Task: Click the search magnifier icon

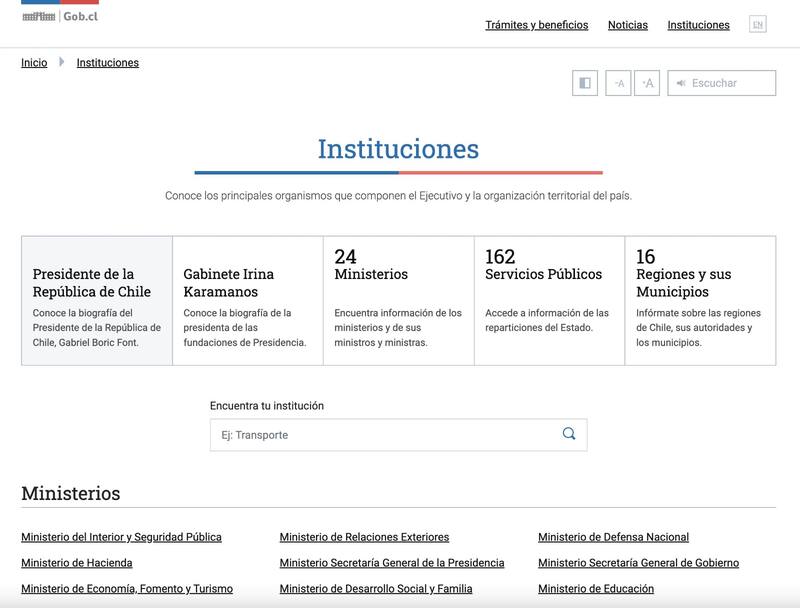Action: pyautogui.click(x=569, y=434)
